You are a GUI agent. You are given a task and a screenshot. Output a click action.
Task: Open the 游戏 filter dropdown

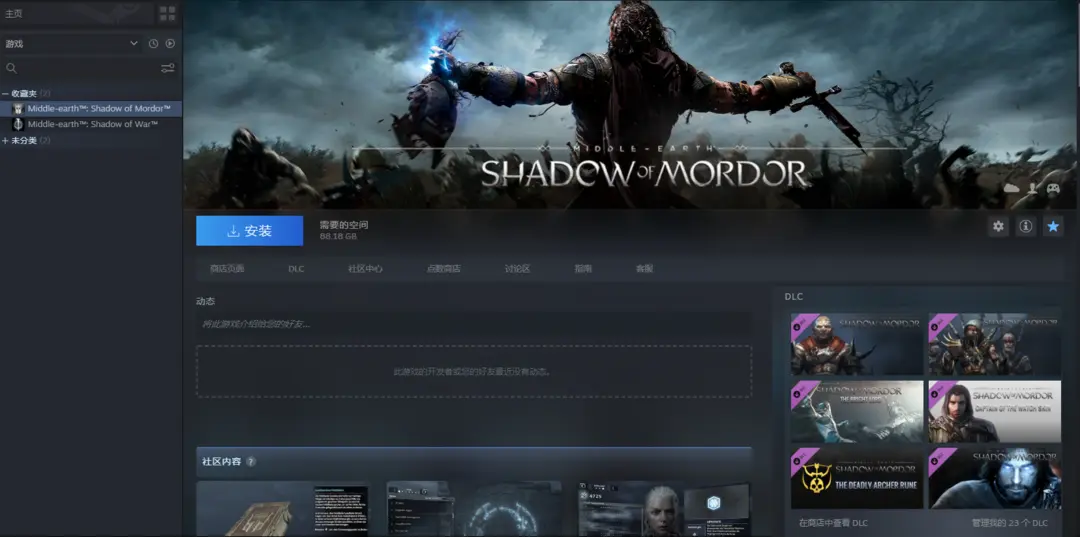click(x=71, y=43)
